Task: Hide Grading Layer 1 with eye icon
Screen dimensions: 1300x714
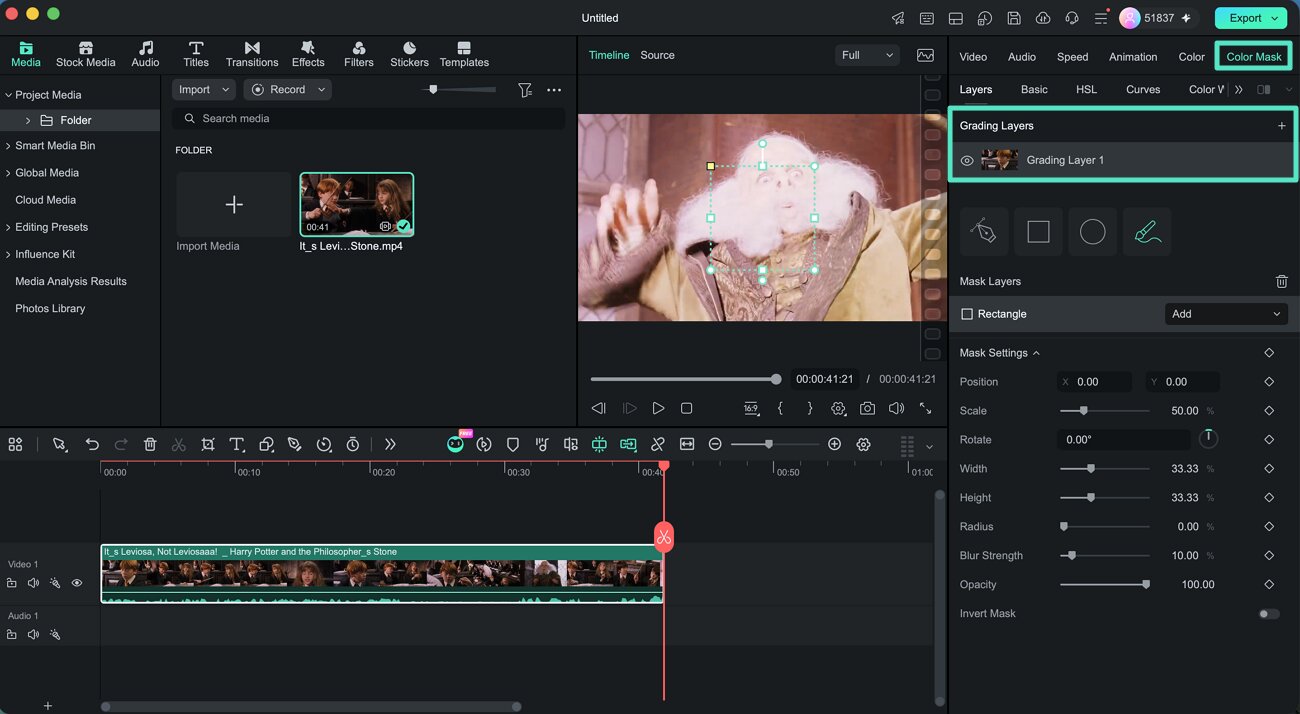Action: point(967,160)
